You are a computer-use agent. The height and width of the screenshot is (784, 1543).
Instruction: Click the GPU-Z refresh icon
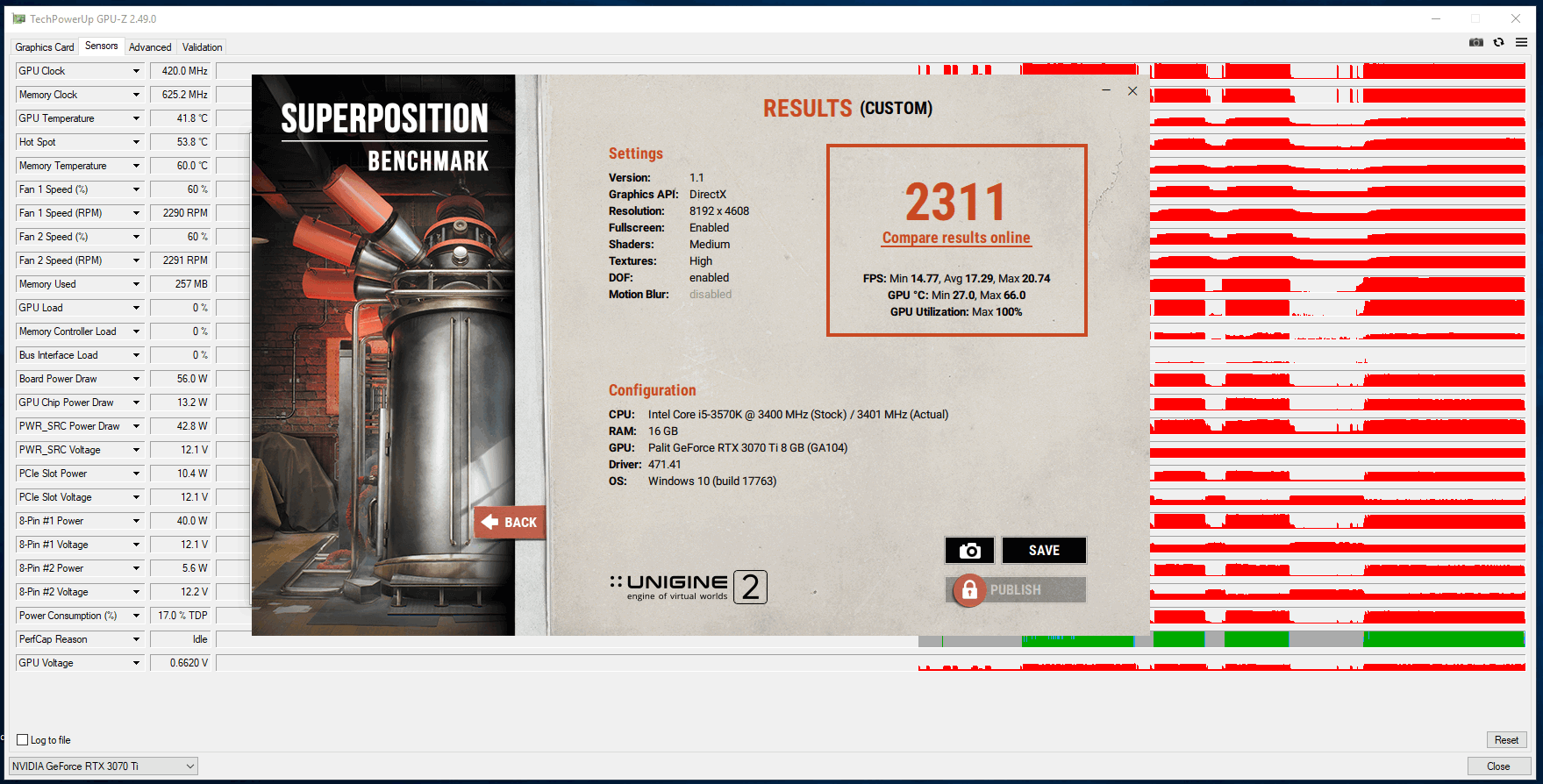(x=1499, y=42)
